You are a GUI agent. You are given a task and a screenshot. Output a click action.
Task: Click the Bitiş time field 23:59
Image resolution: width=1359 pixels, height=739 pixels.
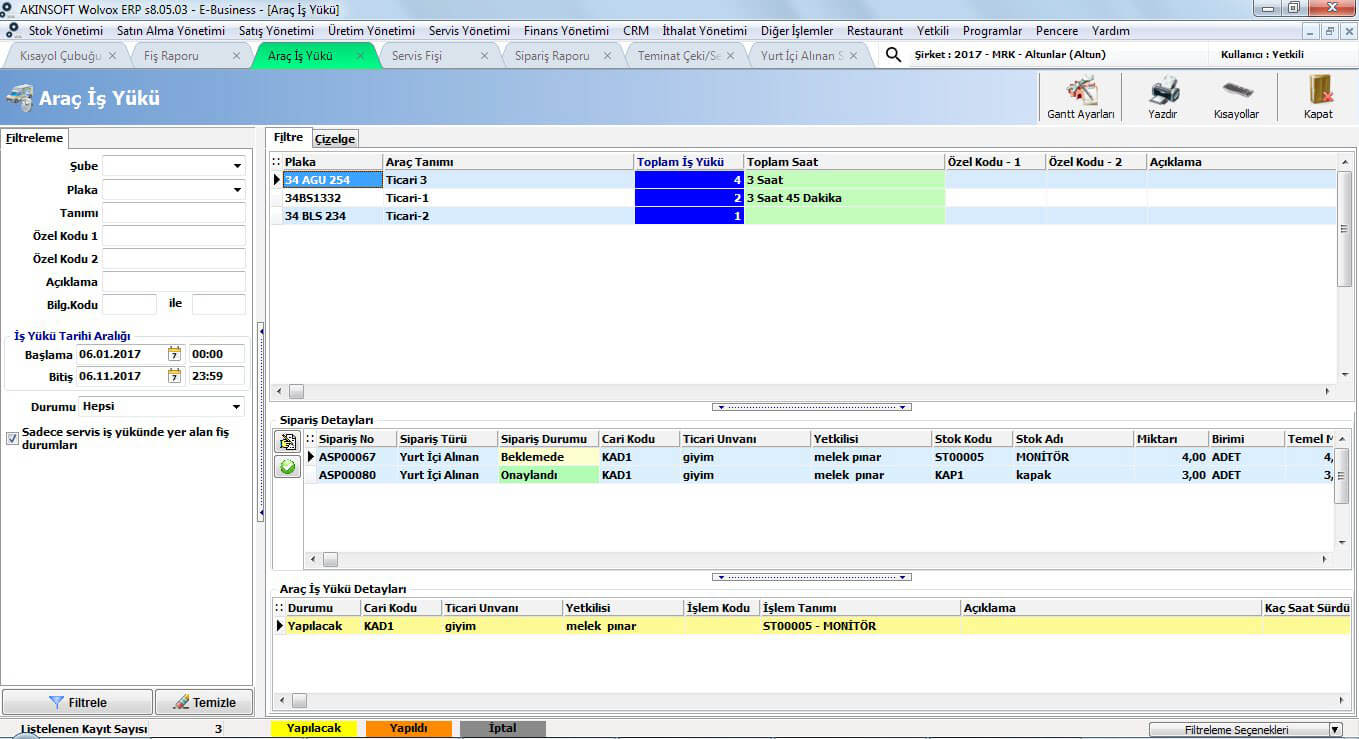217,377
